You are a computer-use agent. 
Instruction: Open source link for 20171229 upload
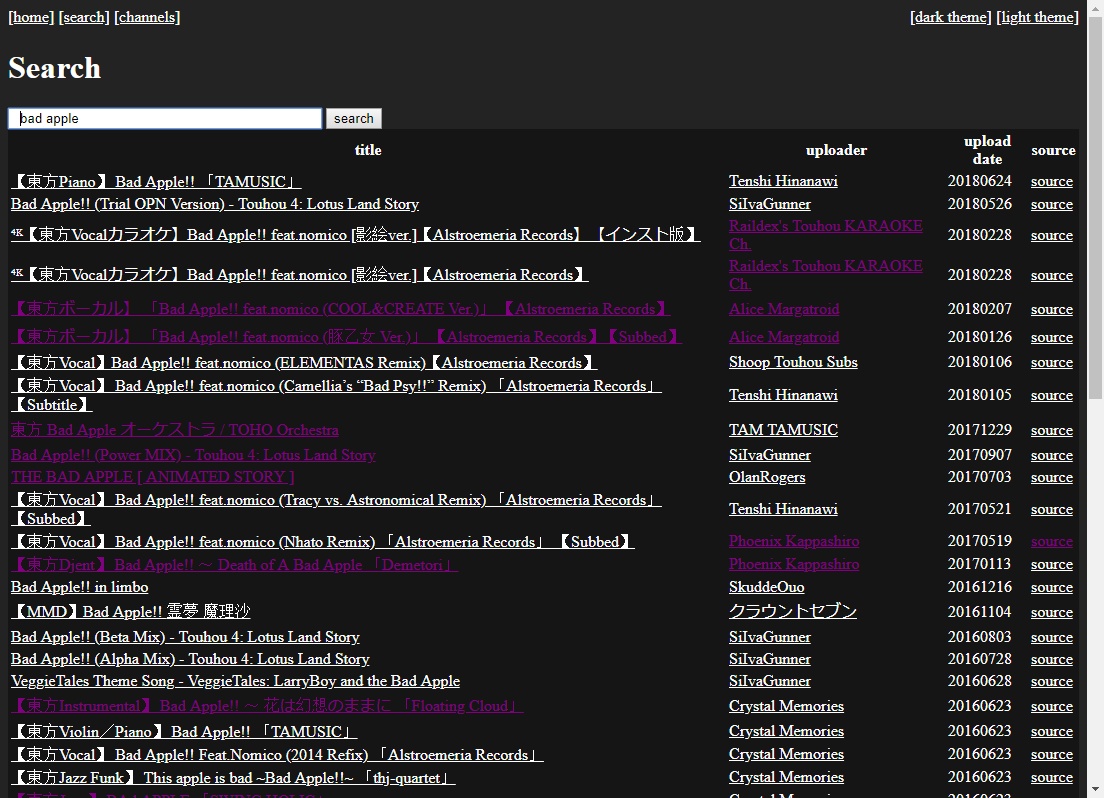1052,430
